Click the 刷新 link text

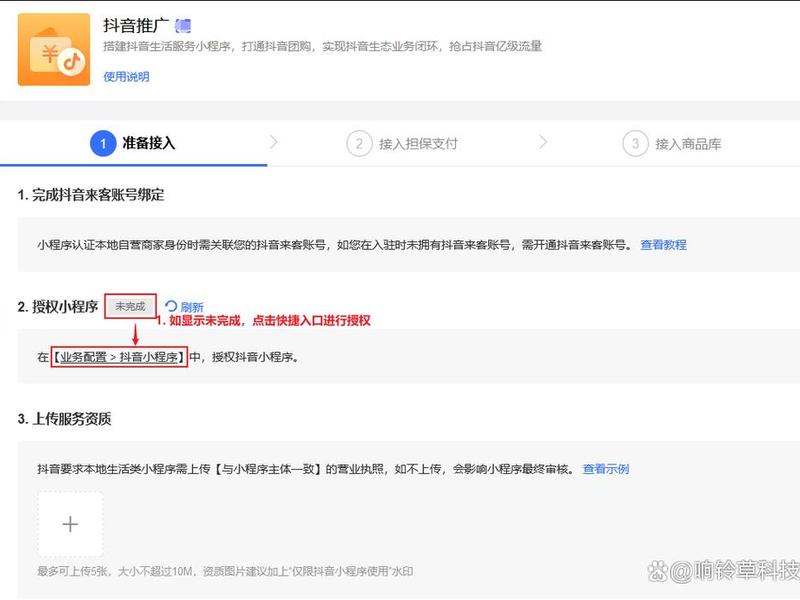pyautogui.click(x=192, y=307)
